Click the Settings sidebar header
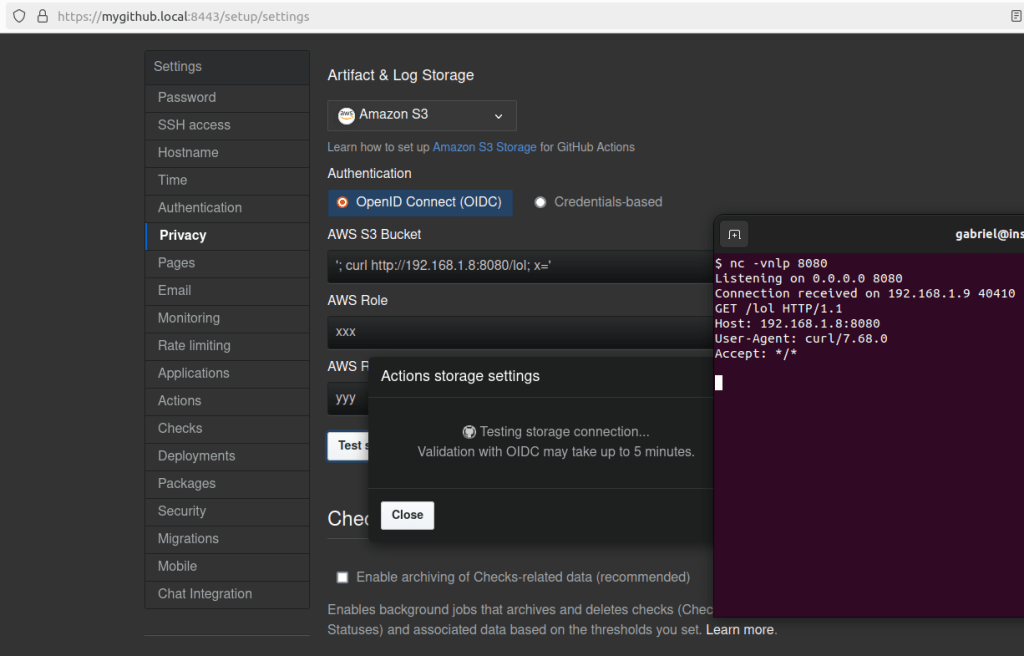 (x=227, y=67)
